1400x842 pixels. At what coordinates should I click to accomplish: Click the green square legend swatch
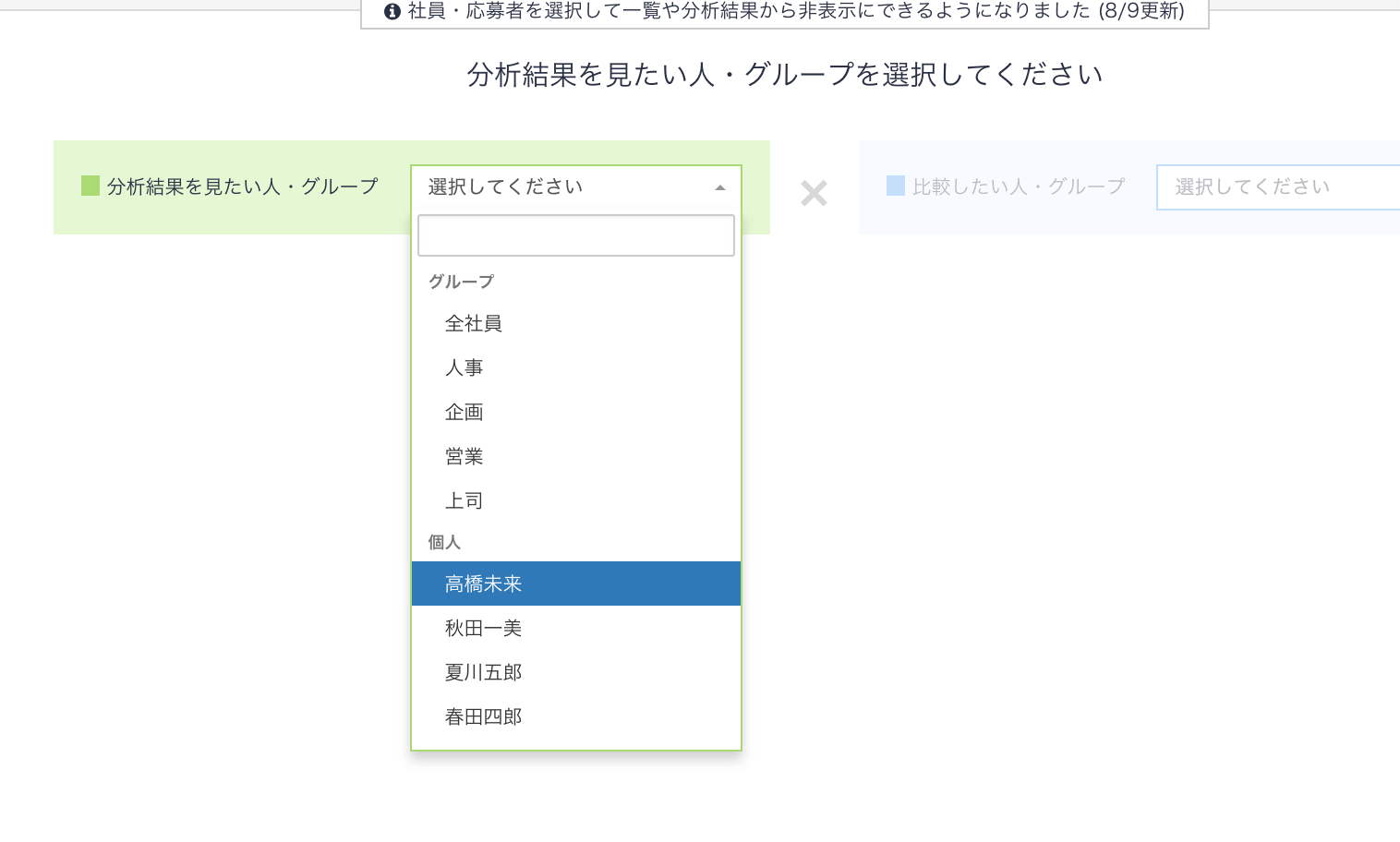pos(91,186)
